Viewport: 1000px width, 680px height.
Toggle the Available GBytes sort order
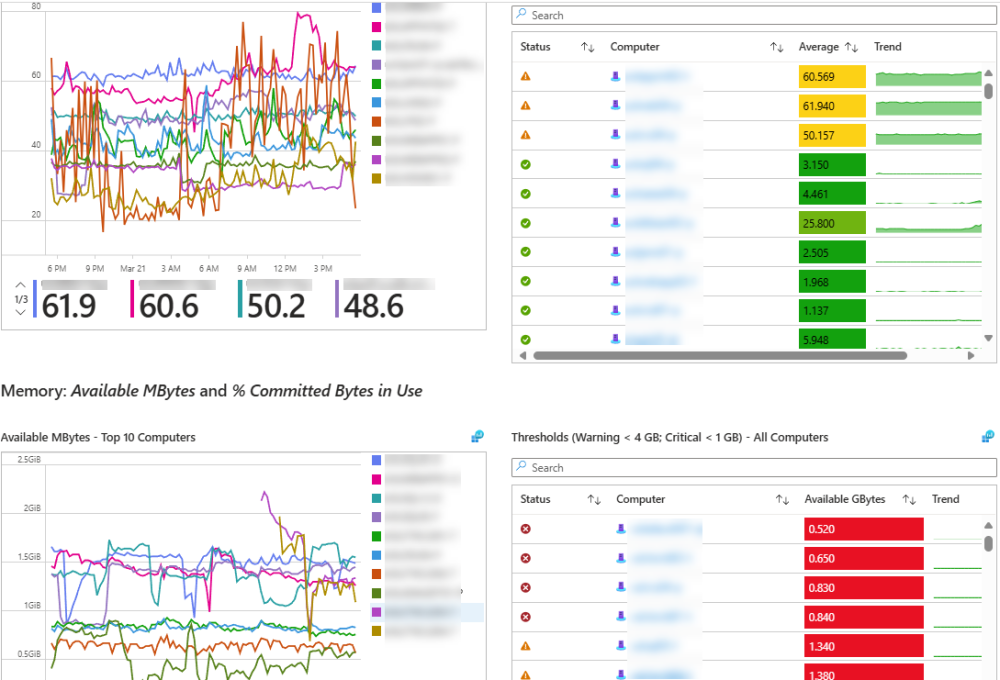coord(909,499)
